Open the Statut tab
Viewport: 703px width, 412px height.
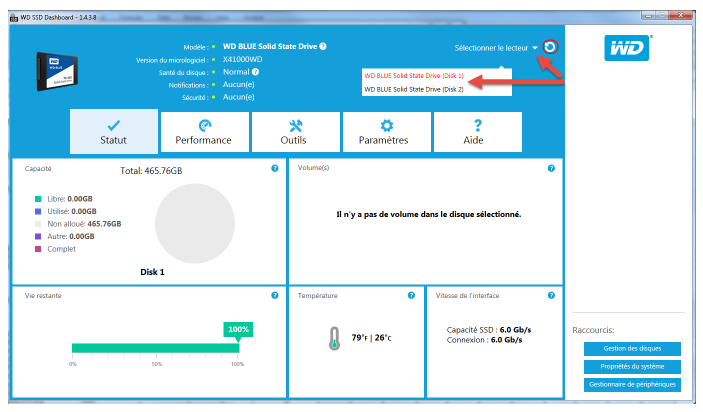click(114, 131)
